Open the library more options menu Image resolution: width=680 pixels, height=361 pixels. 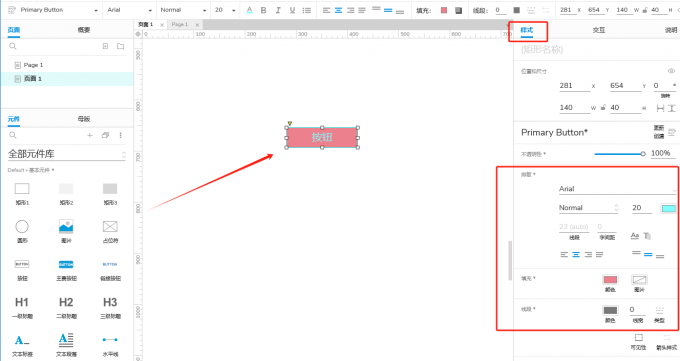[x=121, y=135]
